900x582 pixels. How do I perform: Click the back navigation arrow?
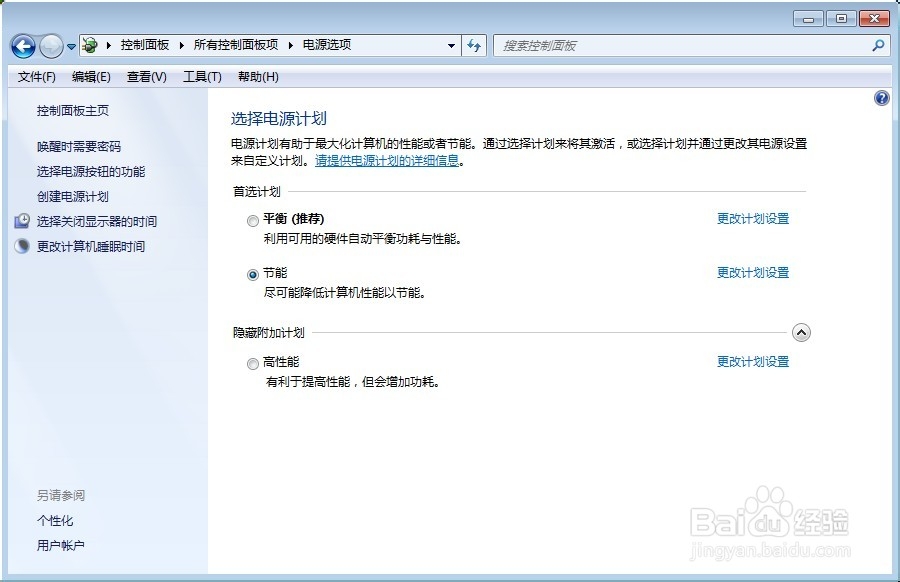click(22, 46)
